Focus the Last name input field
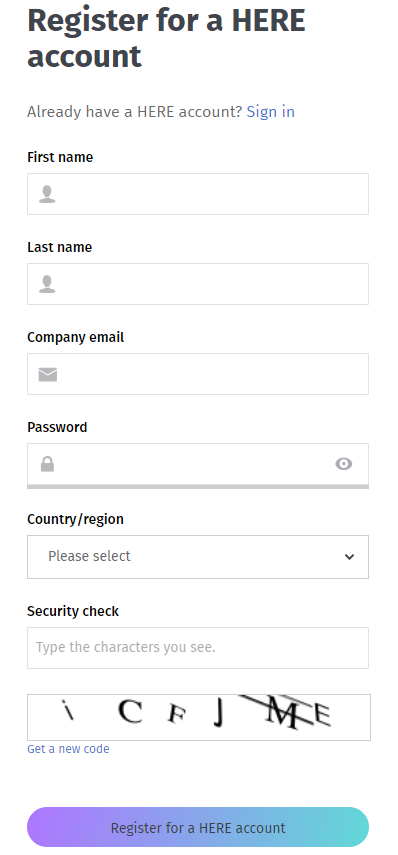 pyautogui.click(x=198, y=284)
